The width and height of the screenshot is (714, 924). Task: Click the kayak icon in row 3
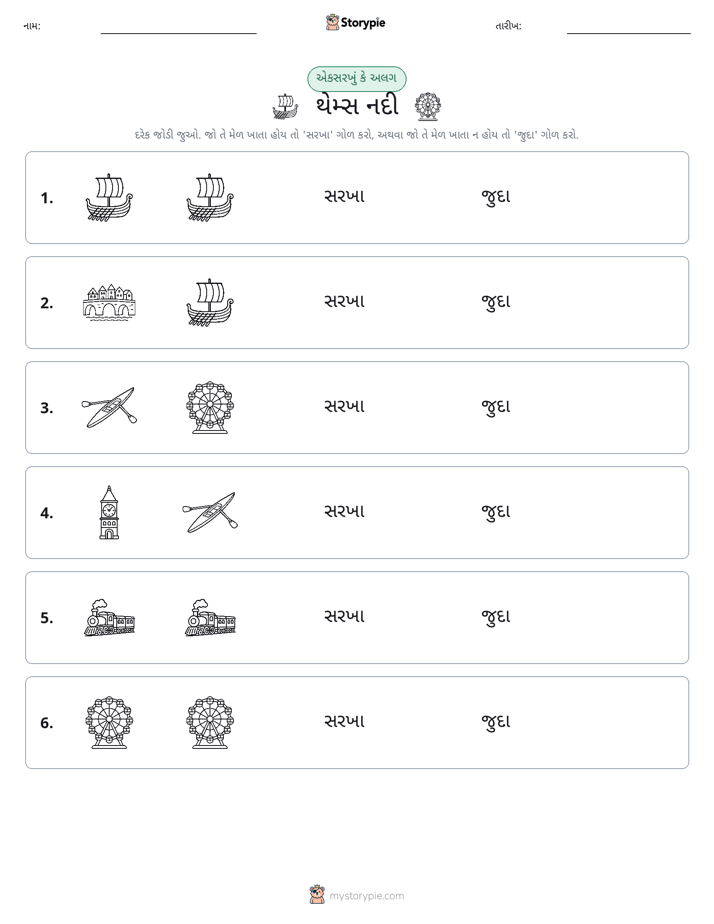click(x=109, y=407)
